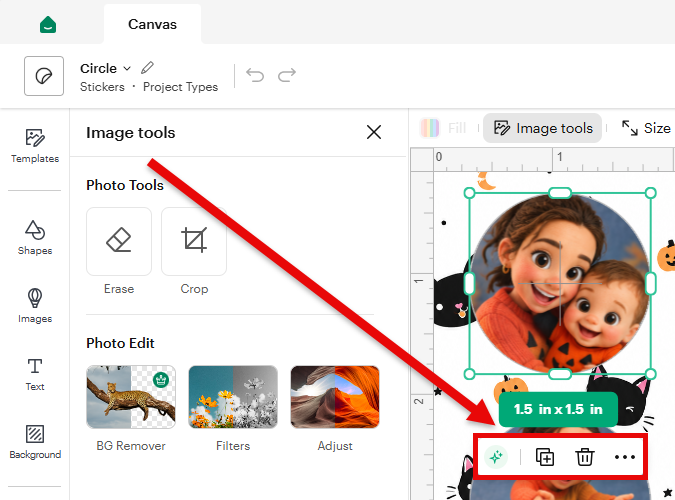Click the top-left resize handle of selection
The width and height of the screenshot is (675, 500).
point(469,193)
